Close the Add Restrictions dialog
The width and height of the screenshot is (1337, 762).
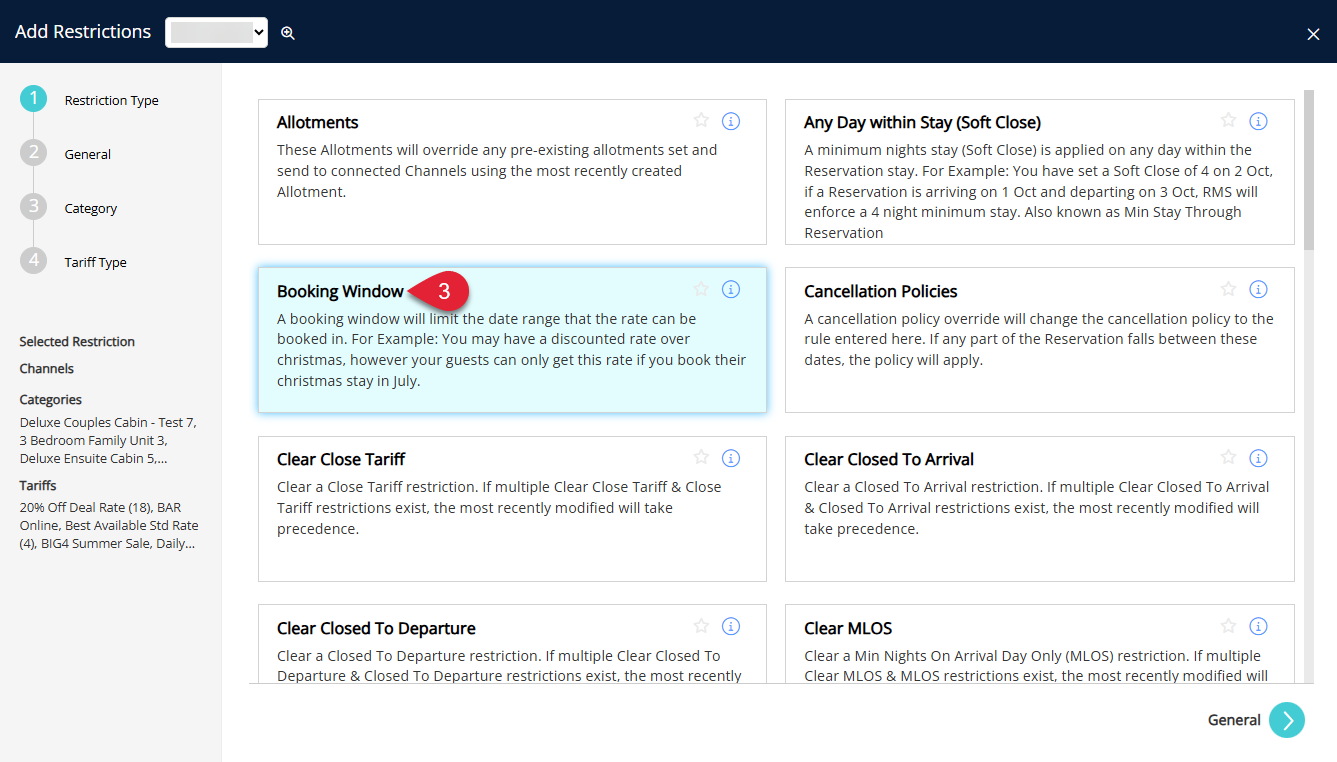tap(1313, 34)
